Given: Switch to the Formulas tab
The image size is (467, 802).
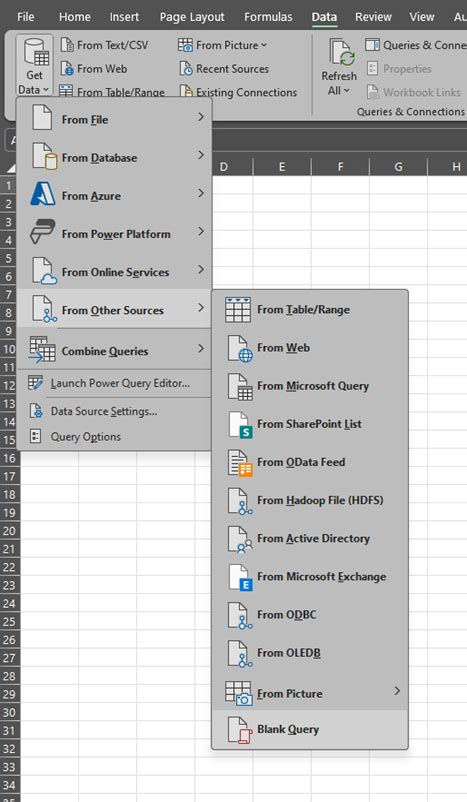Looking at the screenshot, I should pos(268,17).
